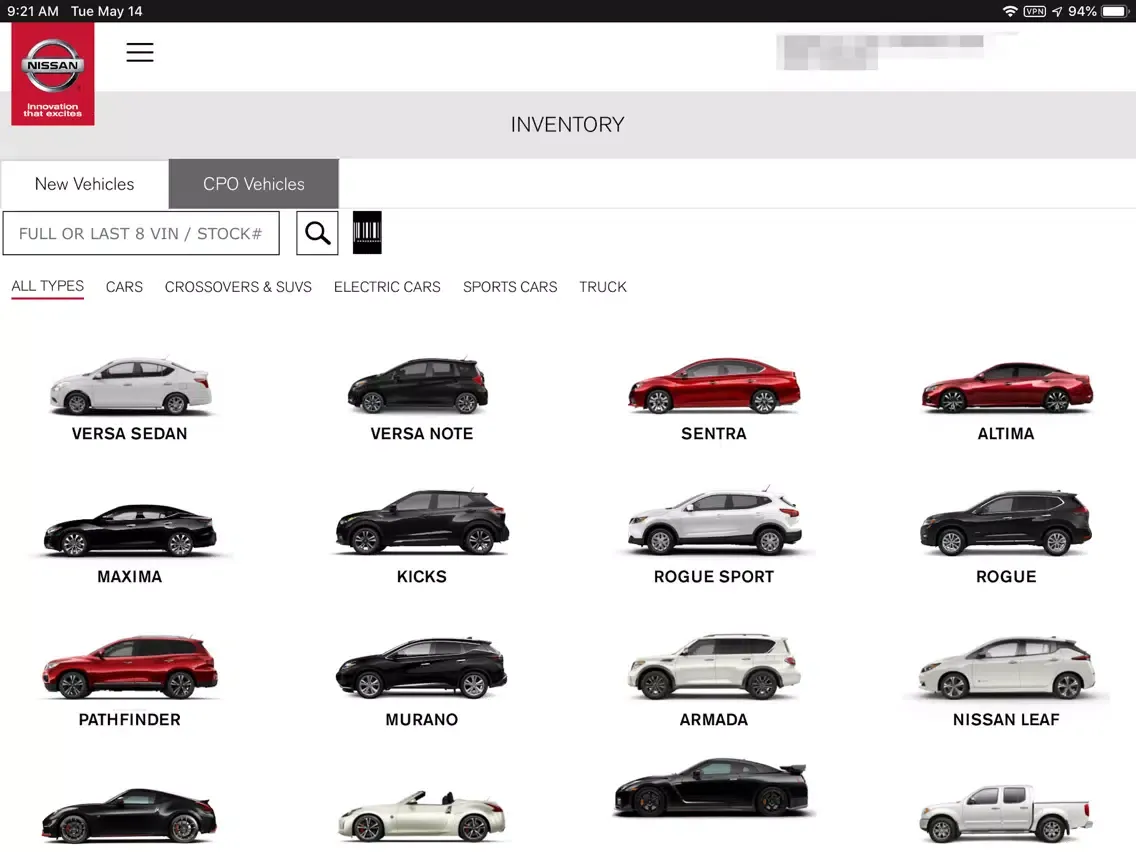Select the white convertible roadster image

click(422, 817)
